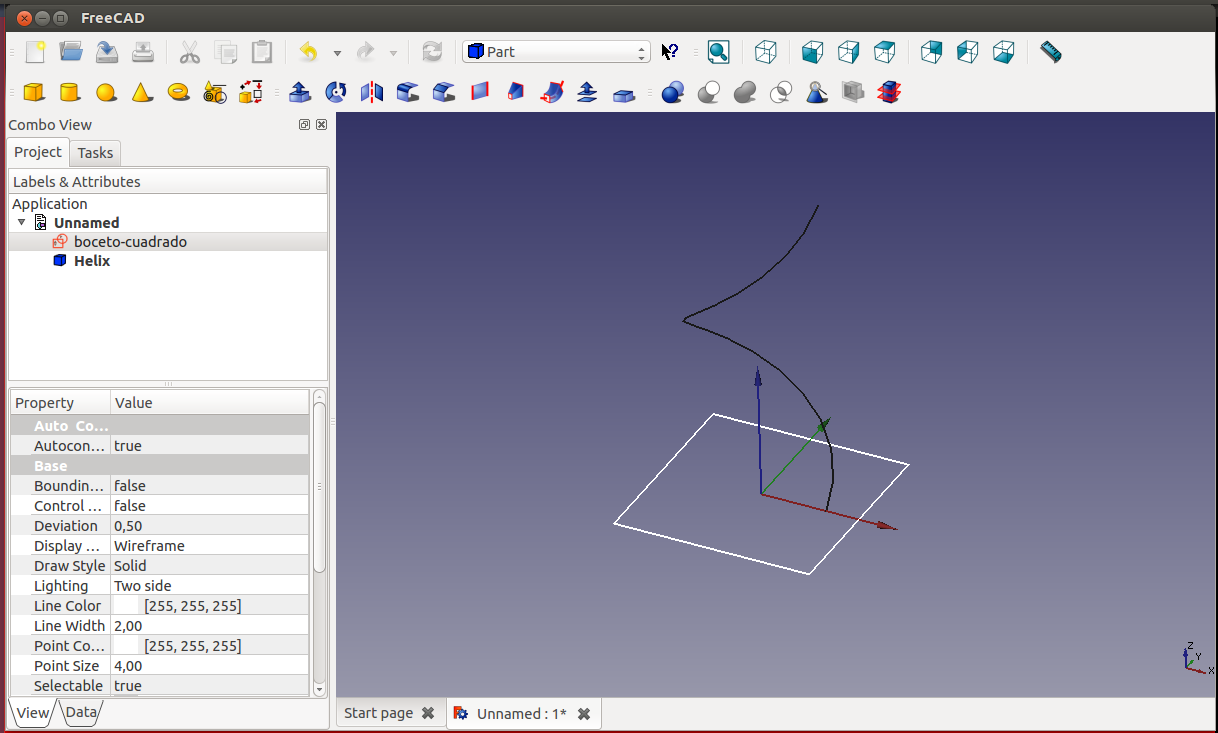Click the Cylinder primitive icon
This screenshot has width=1218, height=733.
pyautogui.click(x=70, y=93)
